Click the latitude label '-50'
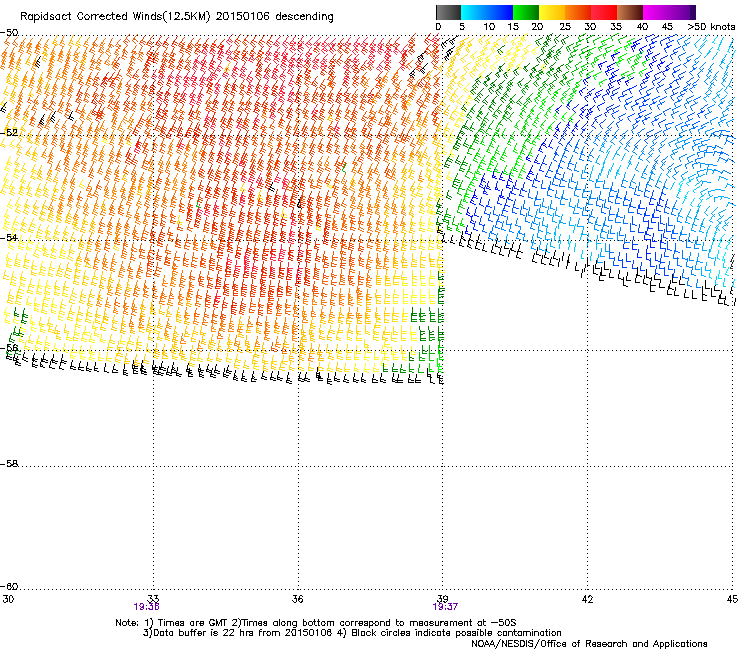This screenshot has height=650, width=740. [x=9, y=33]
